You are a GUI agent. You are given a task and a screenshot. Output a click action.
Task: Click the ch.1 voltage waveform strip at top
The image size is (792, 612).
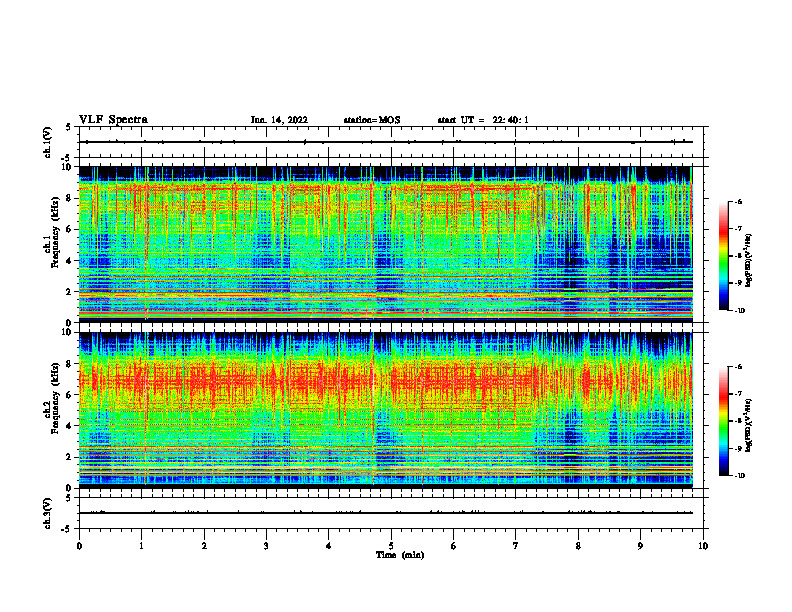(391, 142)
